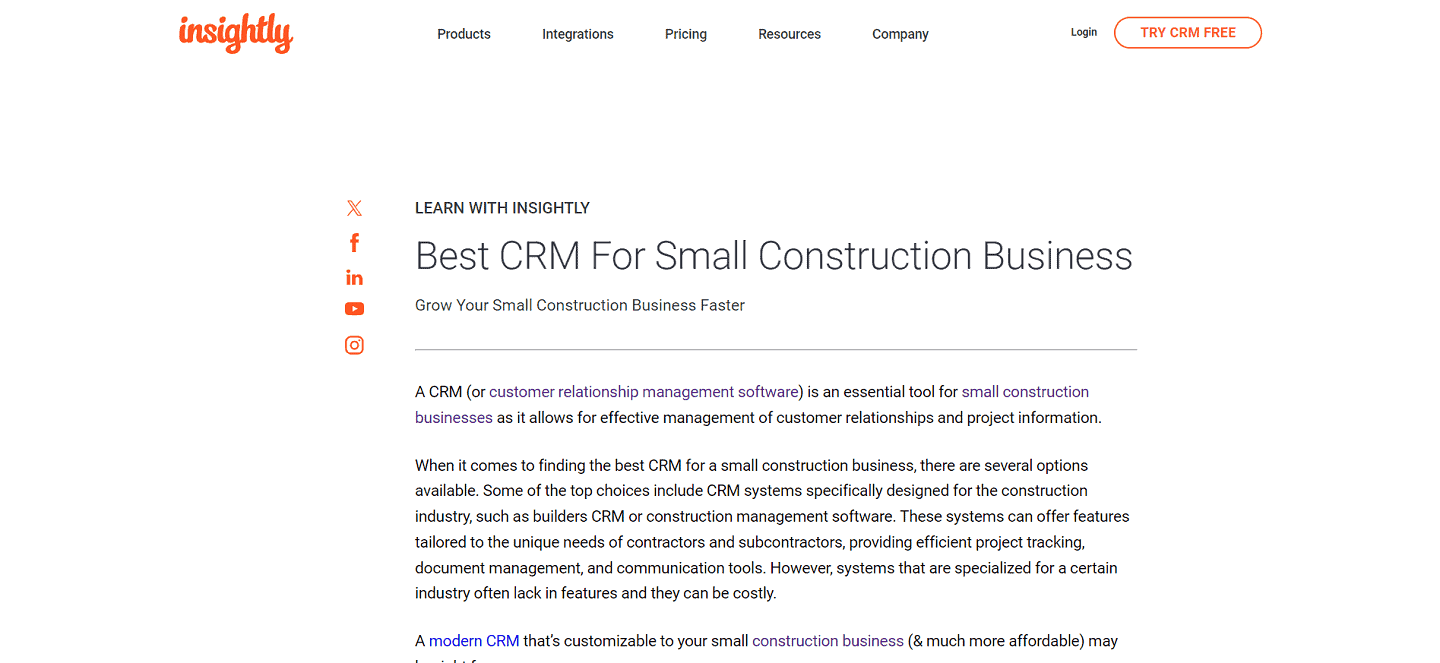Open the Resources dropdown in the navbar

click(x=789, y=34)
